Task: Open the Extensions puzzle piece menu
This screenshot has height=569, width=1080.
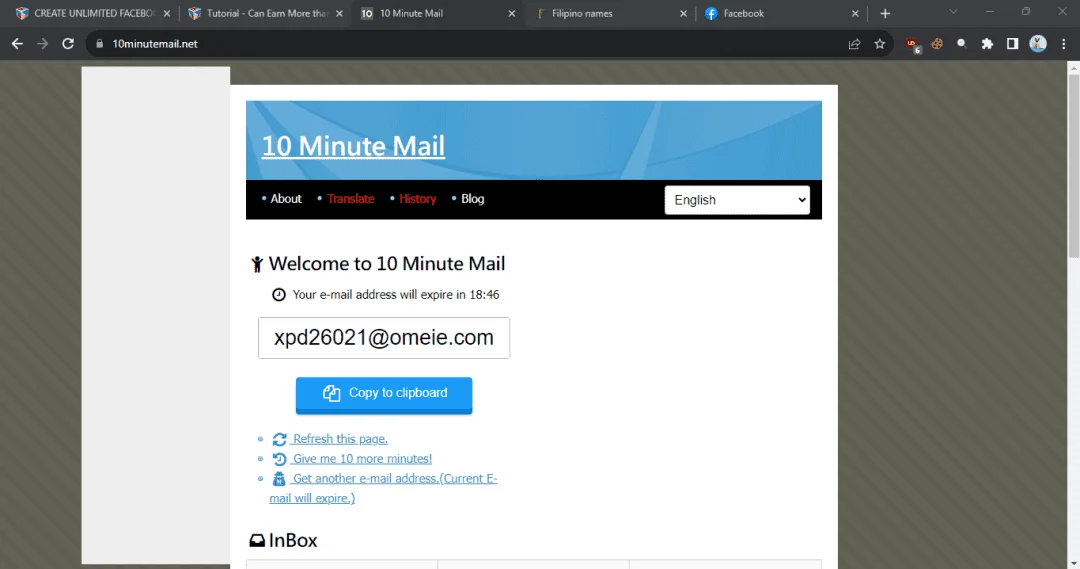Action: pos(987,43)
